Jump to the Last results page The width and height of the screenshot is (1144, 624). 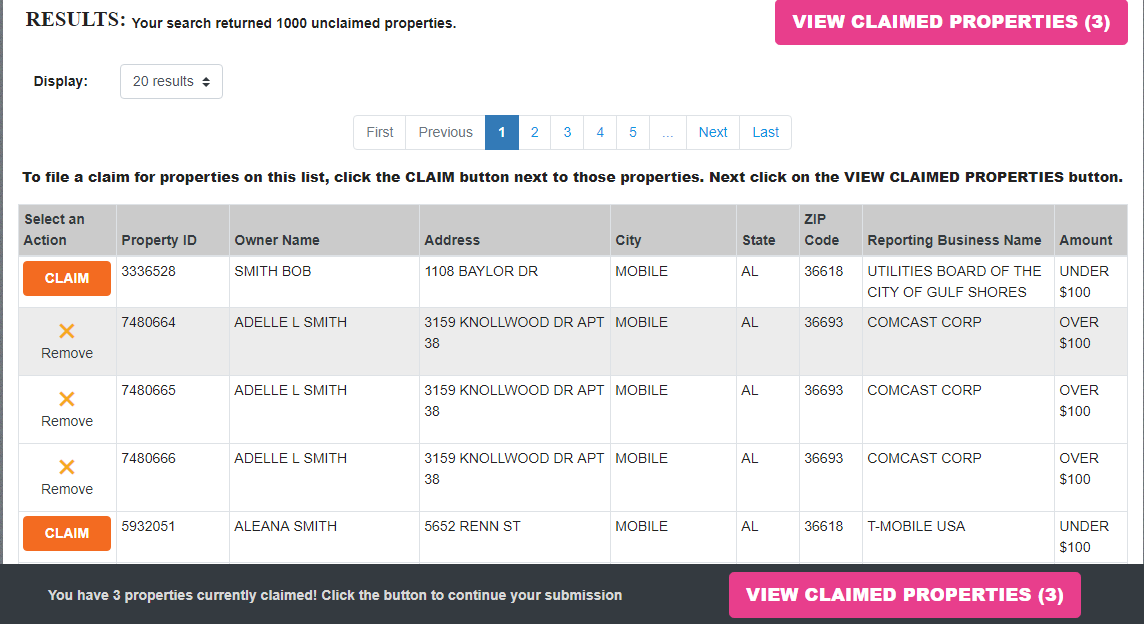pyautogui.click(x=766, y=132)
